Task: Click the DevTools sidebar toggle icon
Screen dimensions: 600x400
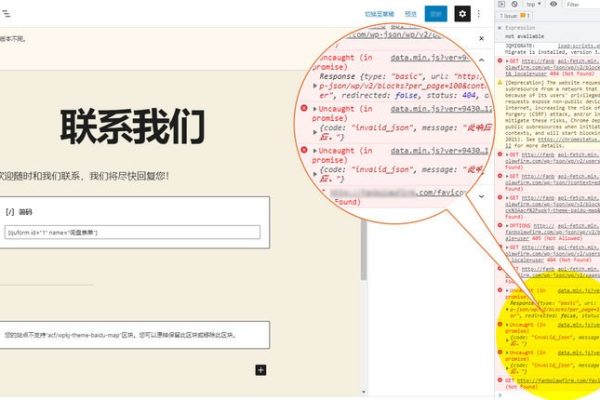Action: point(501,5)
